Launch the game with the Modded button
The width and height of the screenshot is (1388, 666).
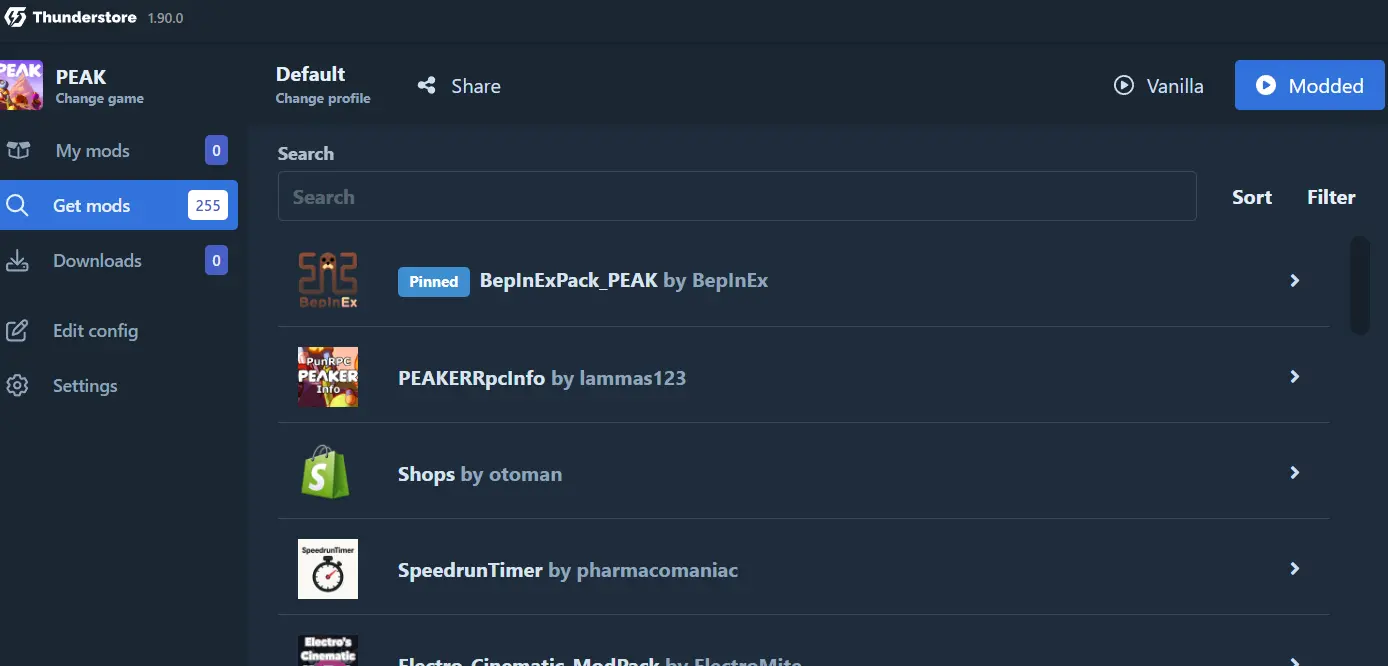[x=1310, y=85]
